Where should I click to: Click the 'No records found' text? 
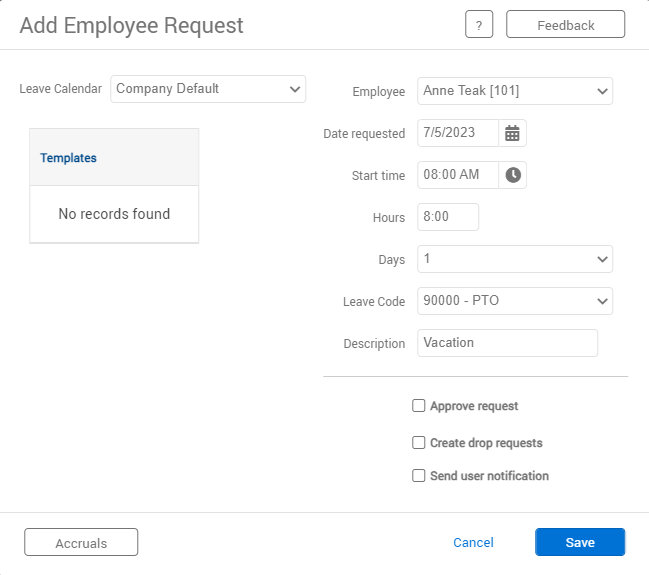(114, 214)
